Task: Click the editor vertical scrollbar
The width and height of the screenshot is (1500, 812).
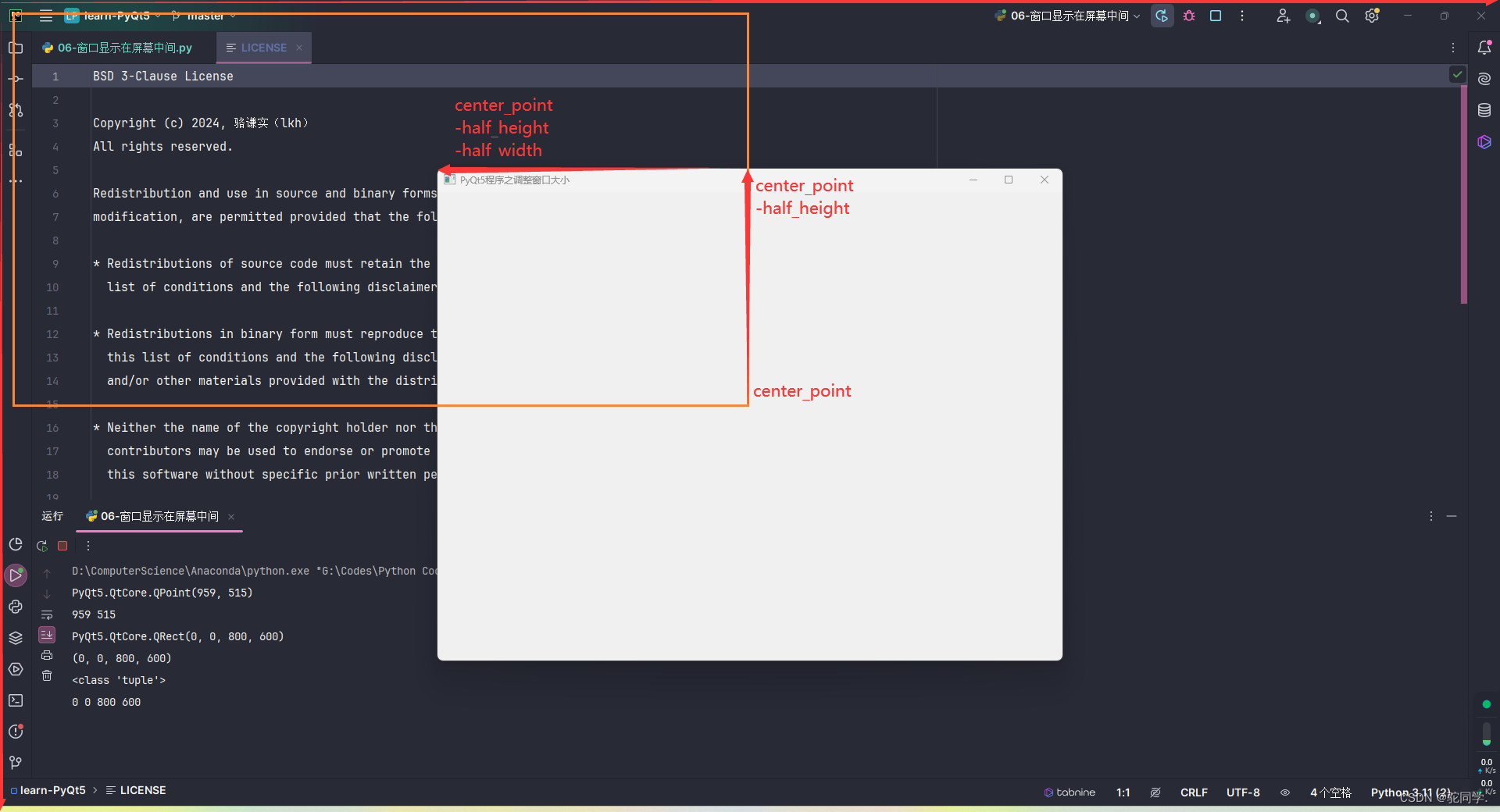Action: click(x=1464, y=194)
